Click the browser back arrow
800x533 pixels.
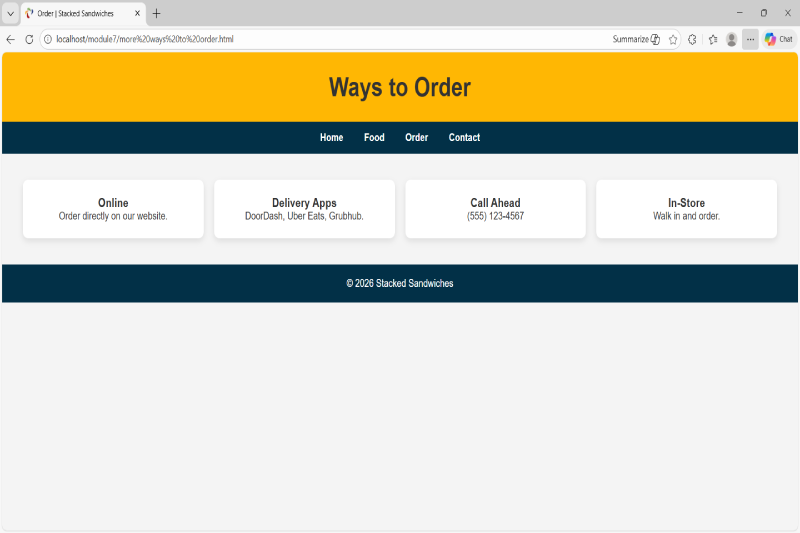click(10, 39)
